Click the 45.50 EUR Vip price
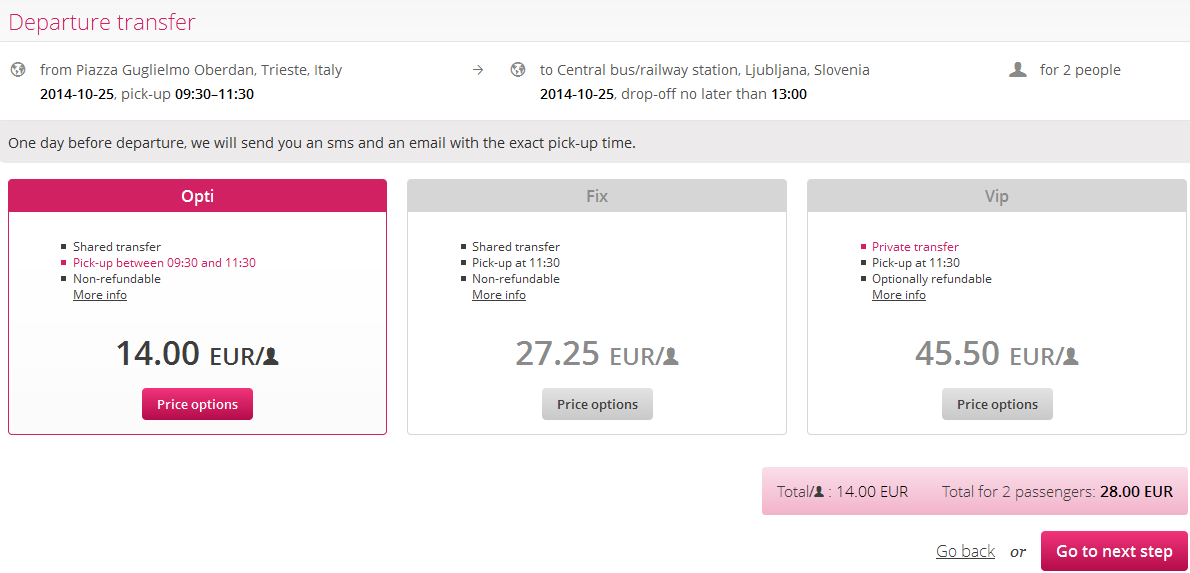This screenshot has height=573, width=1190. [996, 354]
